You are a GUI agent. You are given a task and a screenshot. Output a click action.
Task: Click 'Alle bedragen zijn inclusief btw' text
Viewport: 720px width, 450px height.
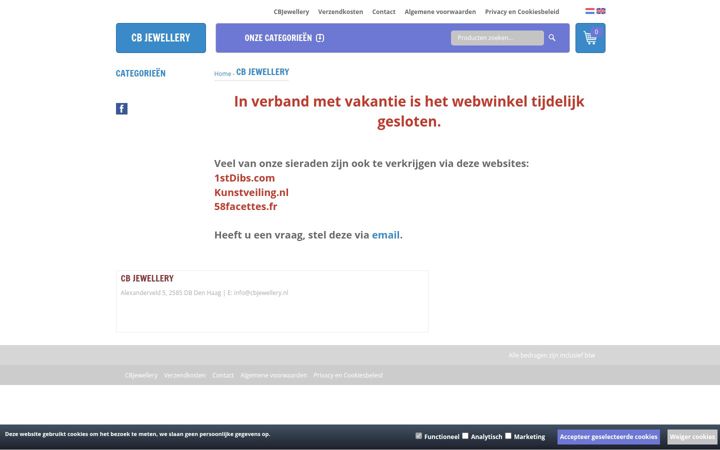coord(551,355)
